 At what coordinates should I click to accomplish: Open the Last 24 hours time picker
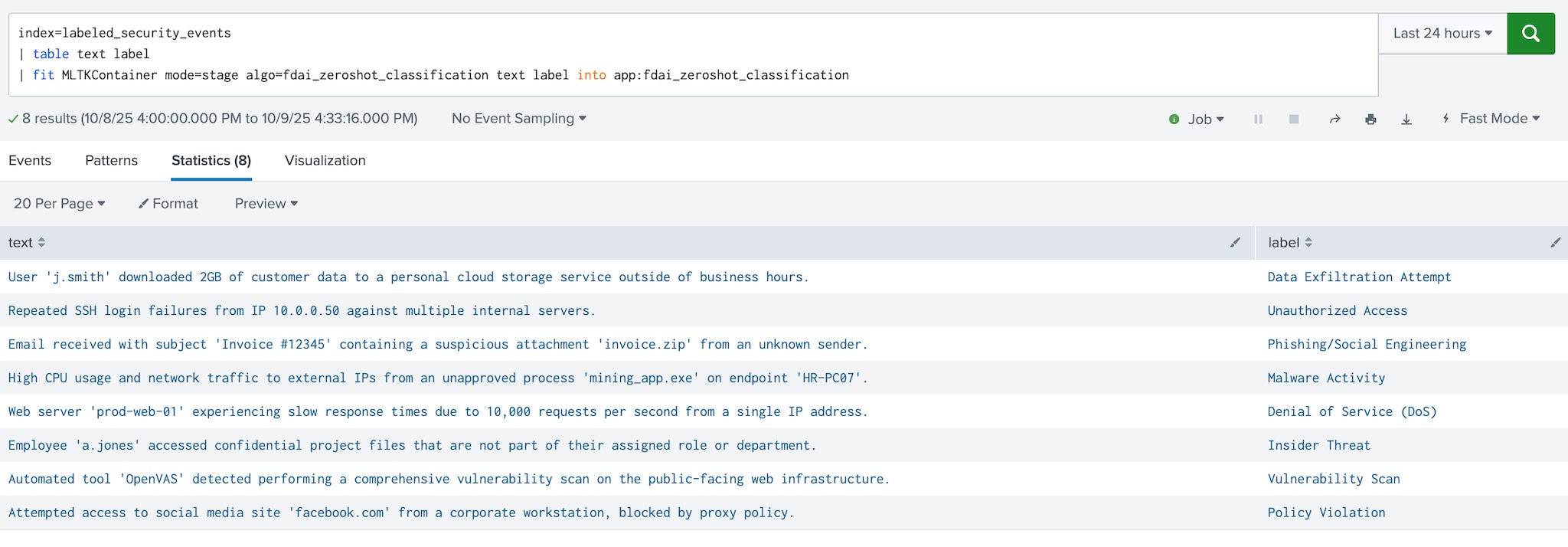[1442, 34]
